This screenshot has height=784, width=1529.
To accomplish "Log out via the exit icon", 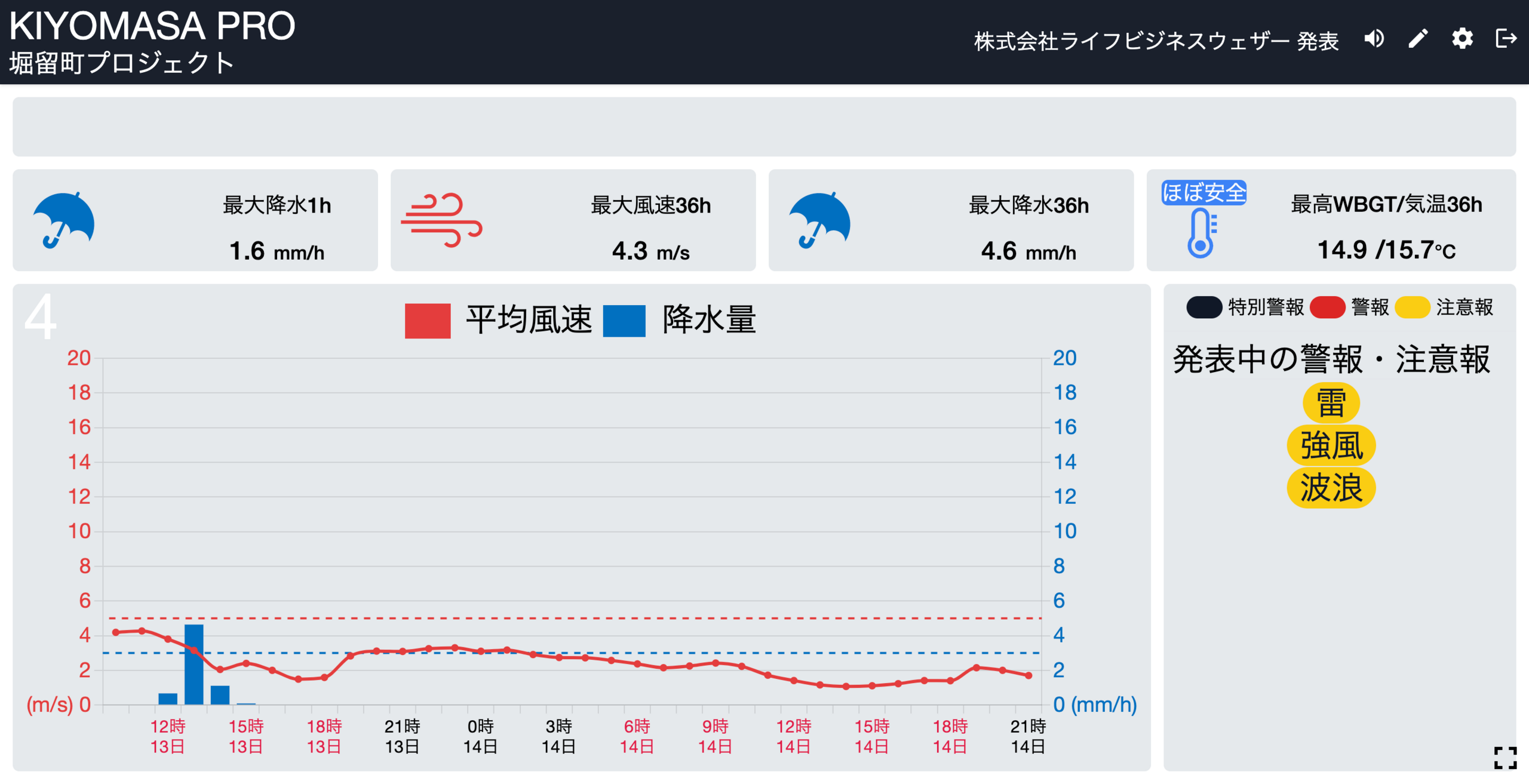I will (1506, 38).
